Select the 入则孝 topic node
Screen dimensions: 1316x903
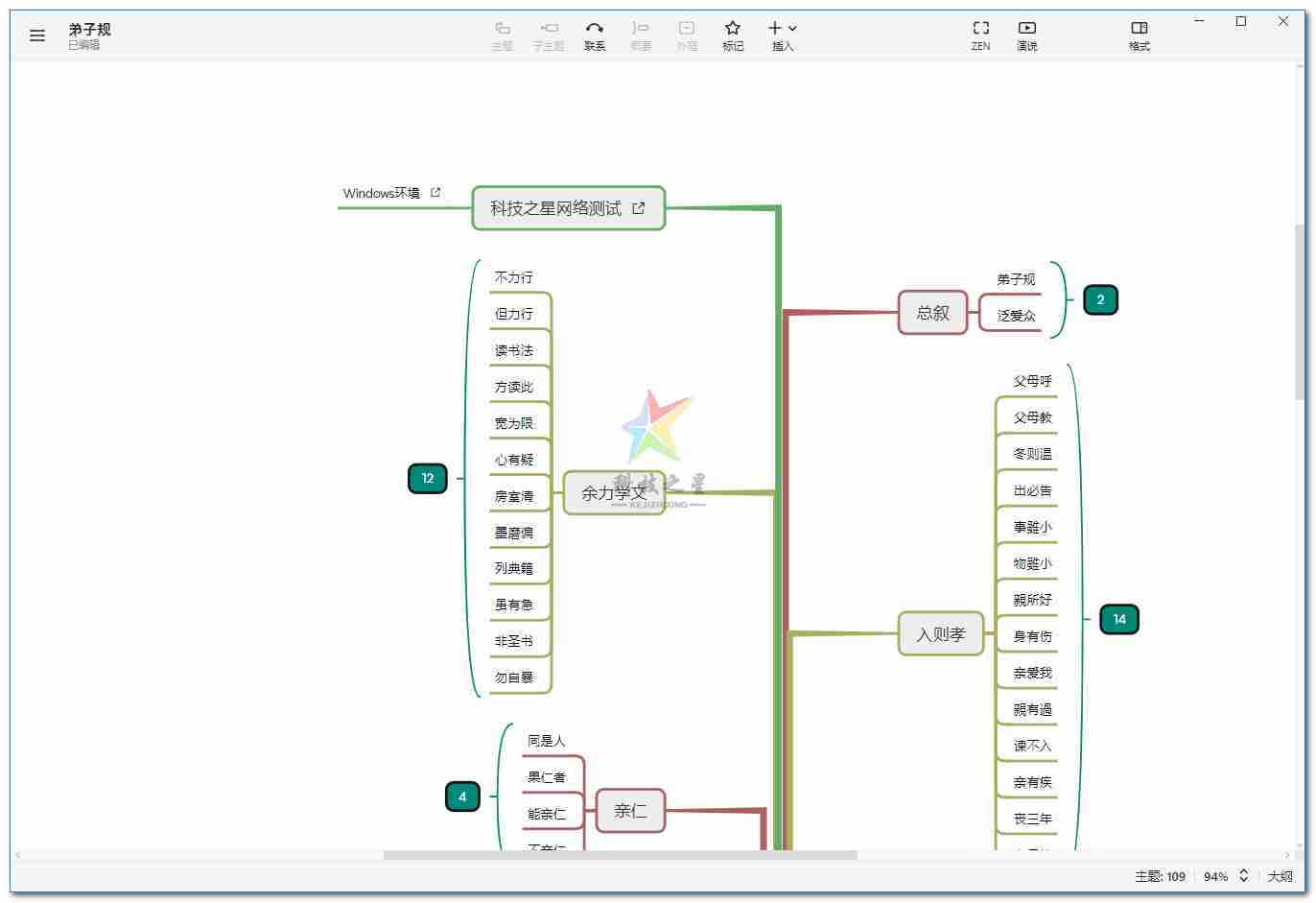click(x=940, y=634)
